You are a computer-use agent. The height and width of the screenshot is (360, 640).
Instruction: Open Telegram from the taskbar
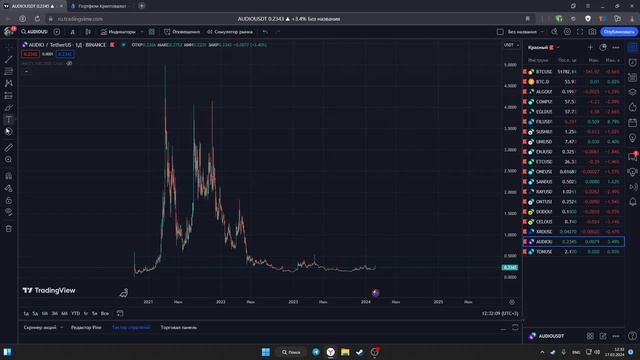click(x=316, y=352)
